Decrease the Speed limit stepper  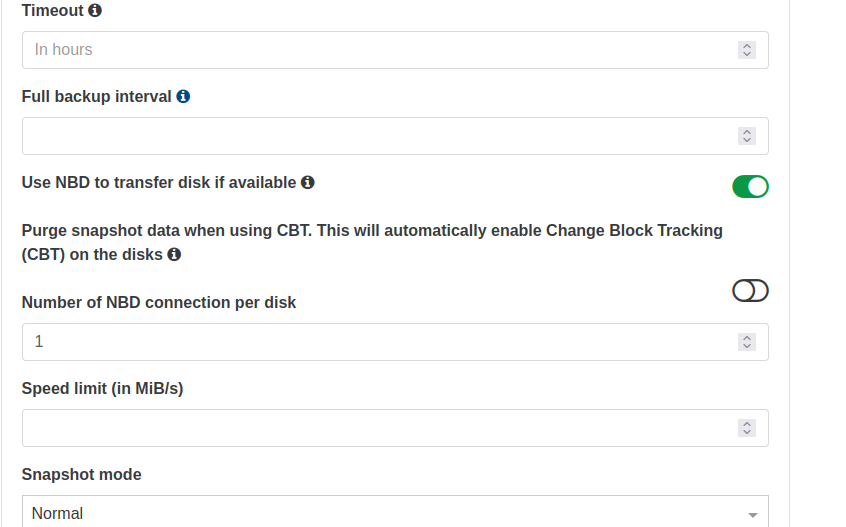747,432
